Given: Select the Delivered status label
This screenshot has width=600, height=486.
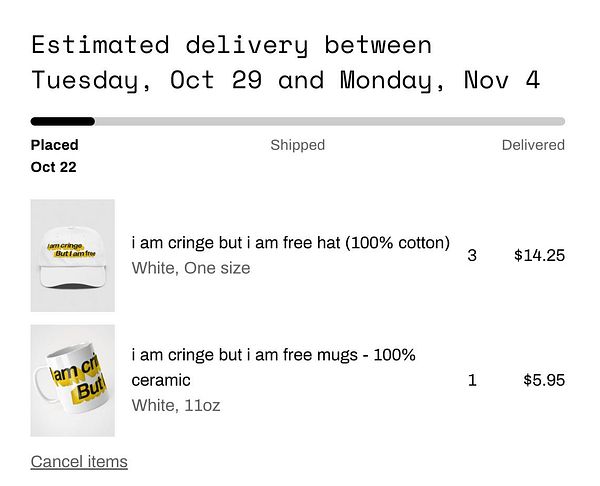Looking at the screenshot, I should click(533, 145).
